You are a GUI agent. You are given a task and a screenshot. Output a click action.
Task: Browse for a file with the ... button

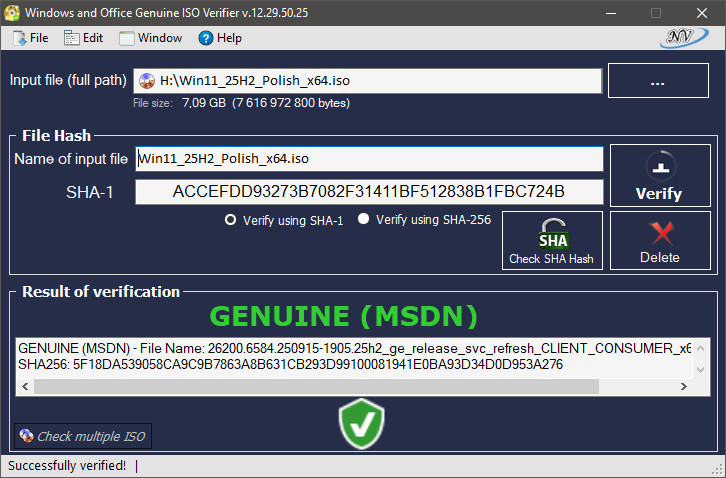[x=658, y=81]
